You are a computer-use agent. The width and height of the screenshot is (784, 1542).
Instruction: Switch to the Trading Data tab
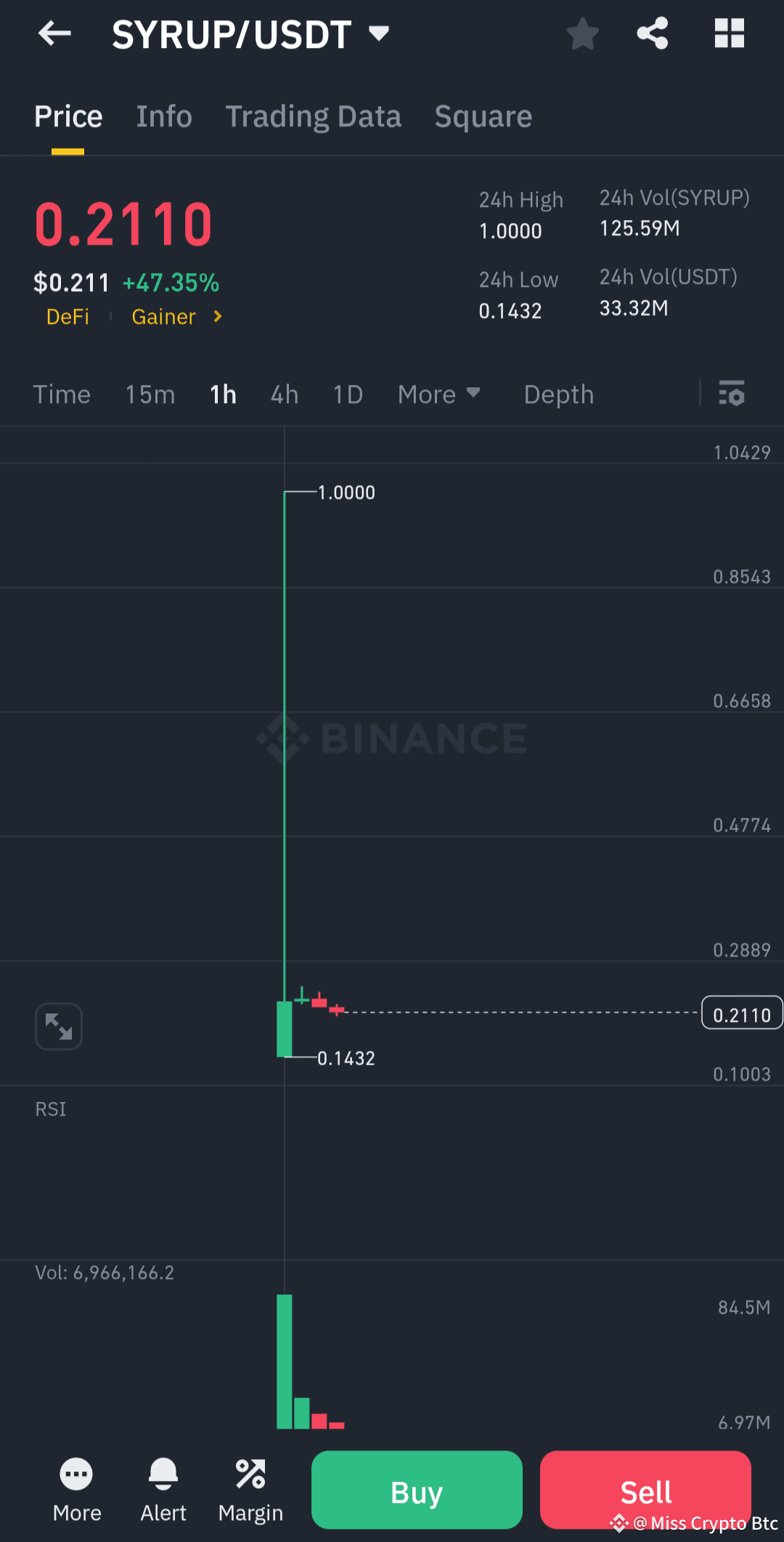pyautogui.click(x=313, y=116)
